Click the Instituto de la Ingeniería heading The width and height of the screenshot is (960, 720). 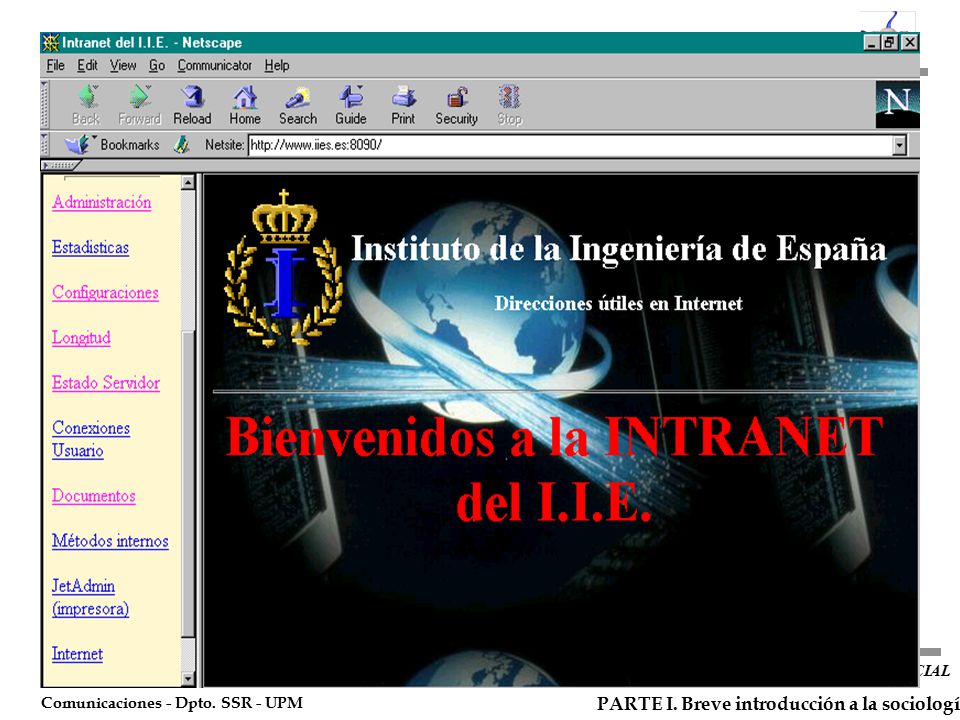tap(618, 249)
